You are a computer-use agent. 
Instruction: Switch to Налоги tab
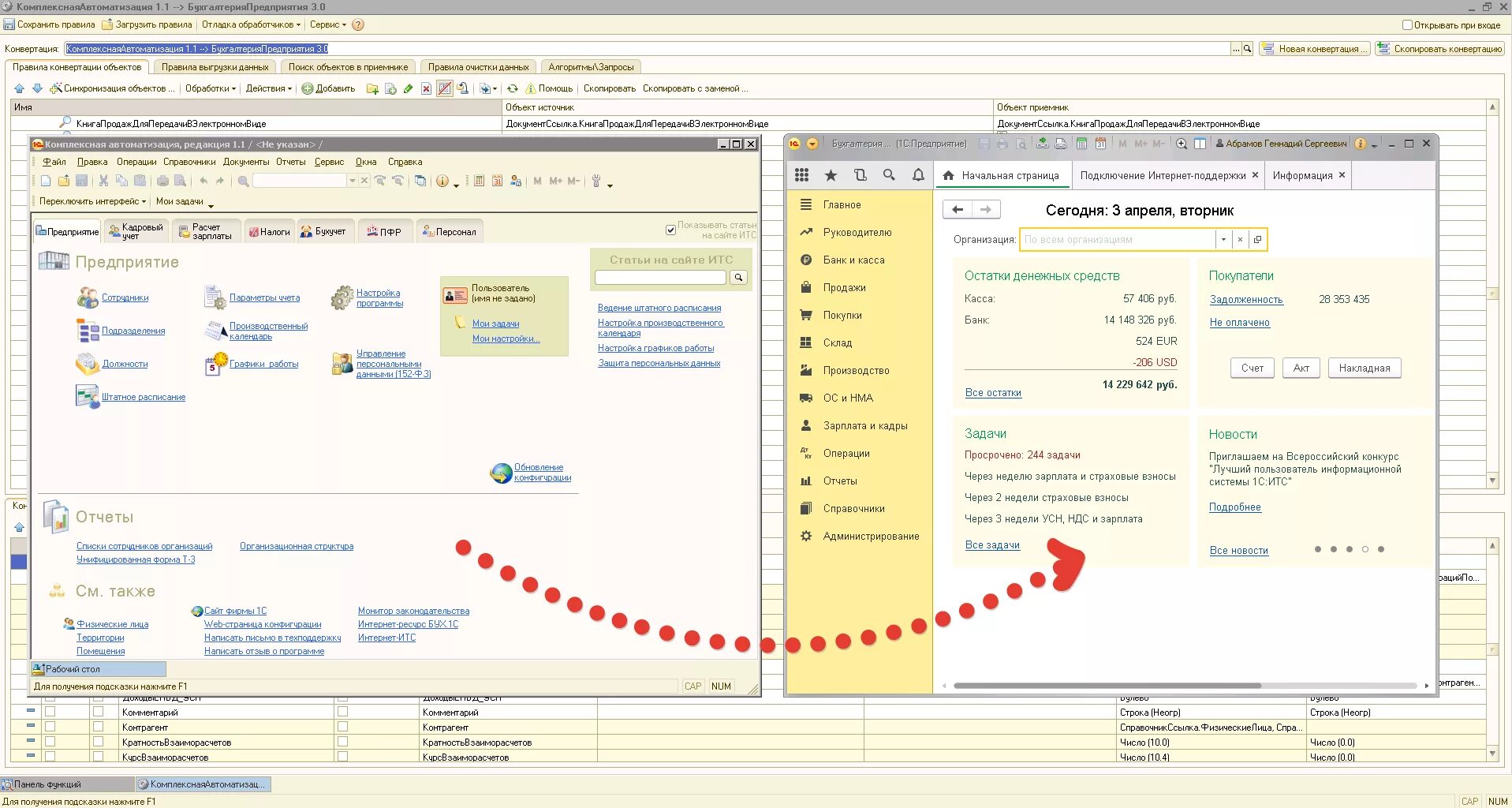coord(269,231)
